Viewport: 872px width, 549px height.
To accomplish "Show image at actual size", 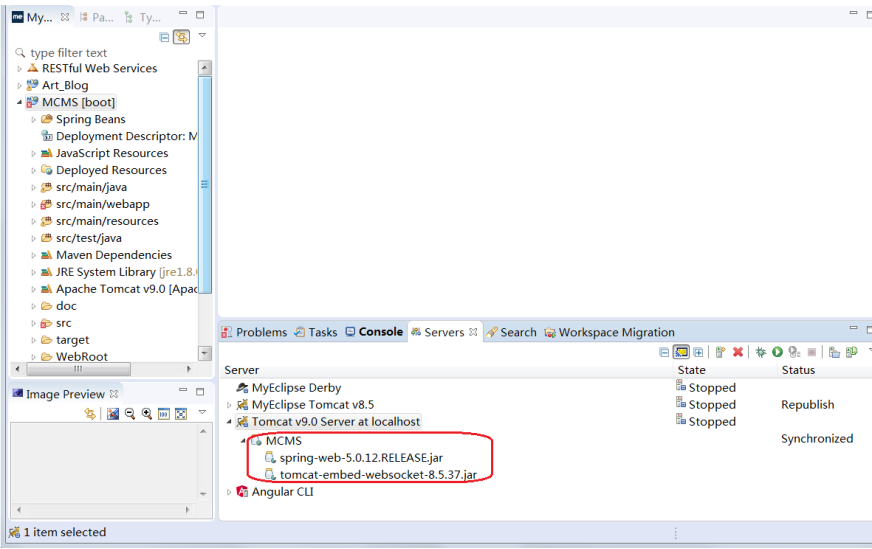I will click(164, 414).
